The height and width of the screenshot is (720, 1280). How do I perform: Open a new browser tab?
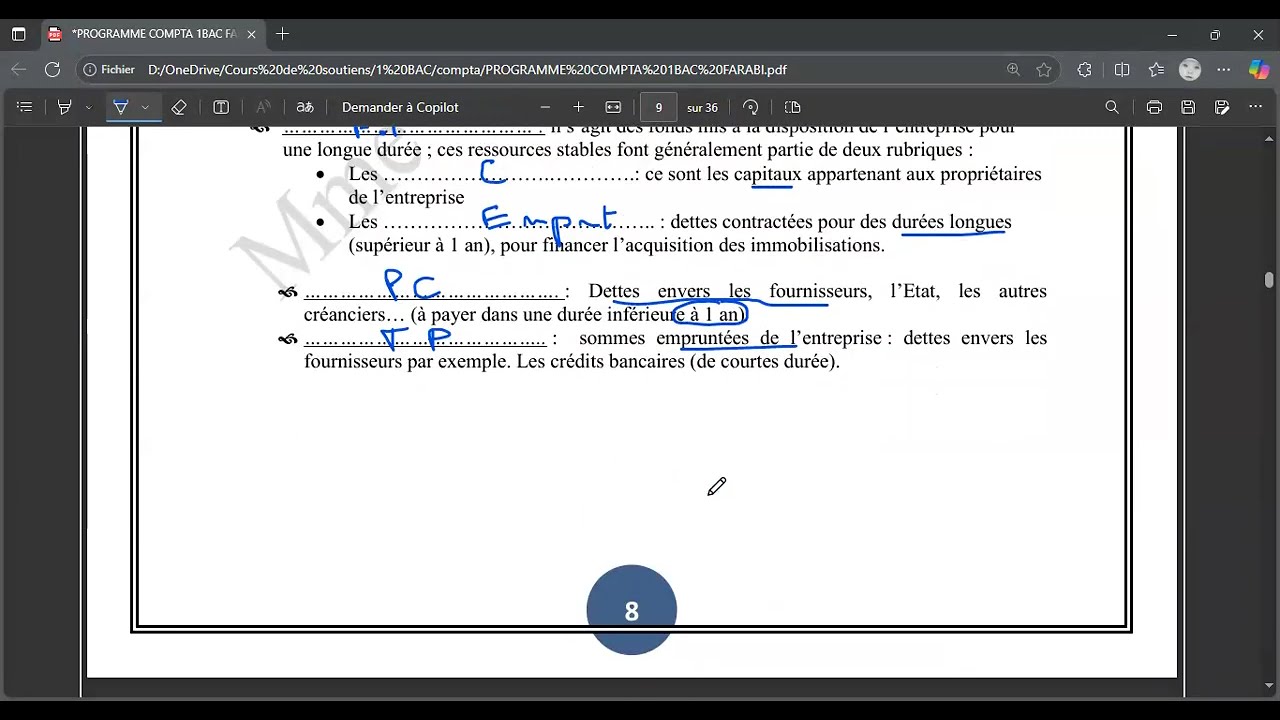click(283, 34)
